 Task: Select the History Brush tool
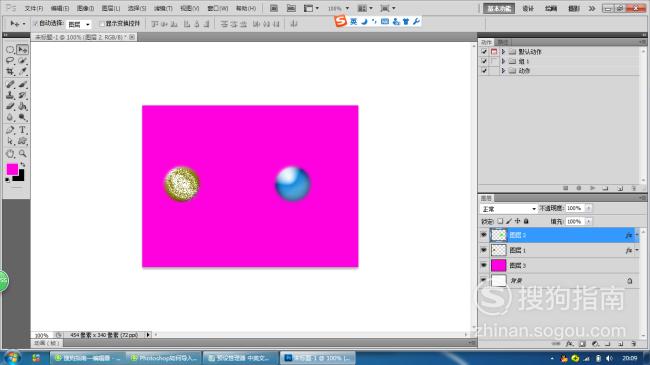tap(22, 95)
